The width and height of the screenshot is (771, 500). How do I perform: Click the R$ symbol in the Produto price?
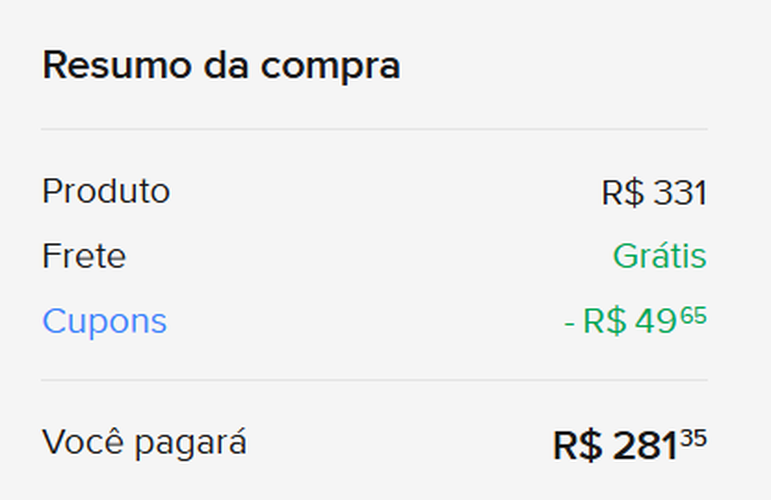[623, 193]
